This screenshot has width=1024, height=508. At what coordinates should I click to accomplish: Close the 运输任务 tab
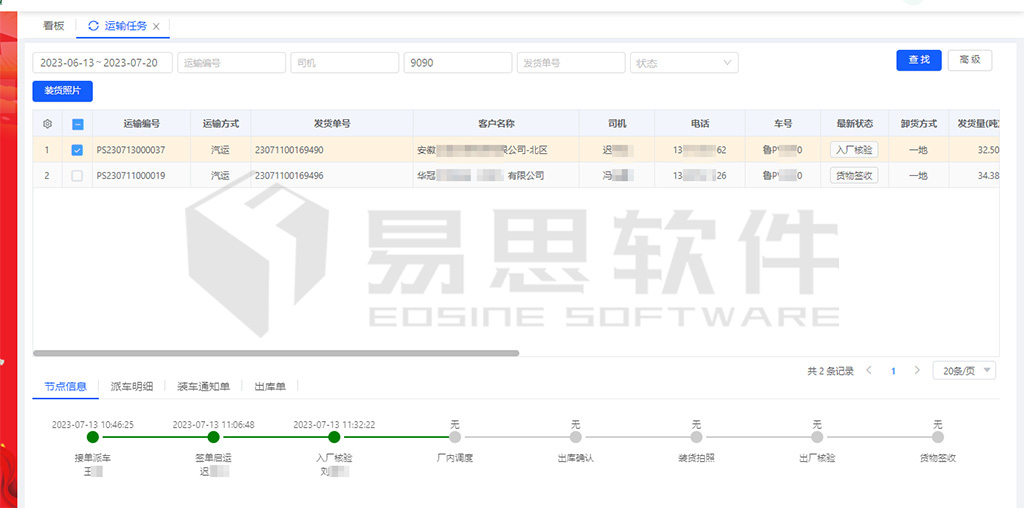pyautogui.click(x=156, y=26)
